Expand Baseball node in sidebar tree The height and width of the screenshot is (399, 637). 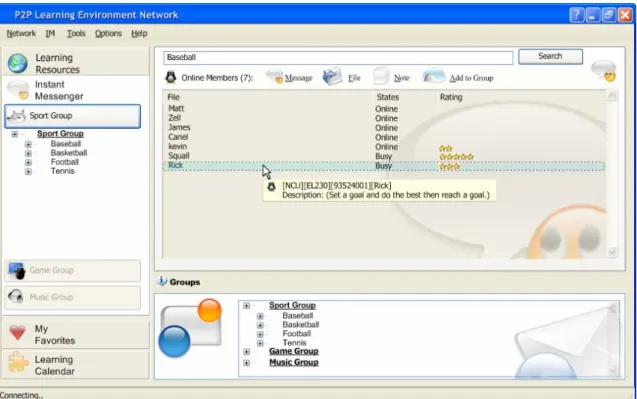click(x=28, y=144)
